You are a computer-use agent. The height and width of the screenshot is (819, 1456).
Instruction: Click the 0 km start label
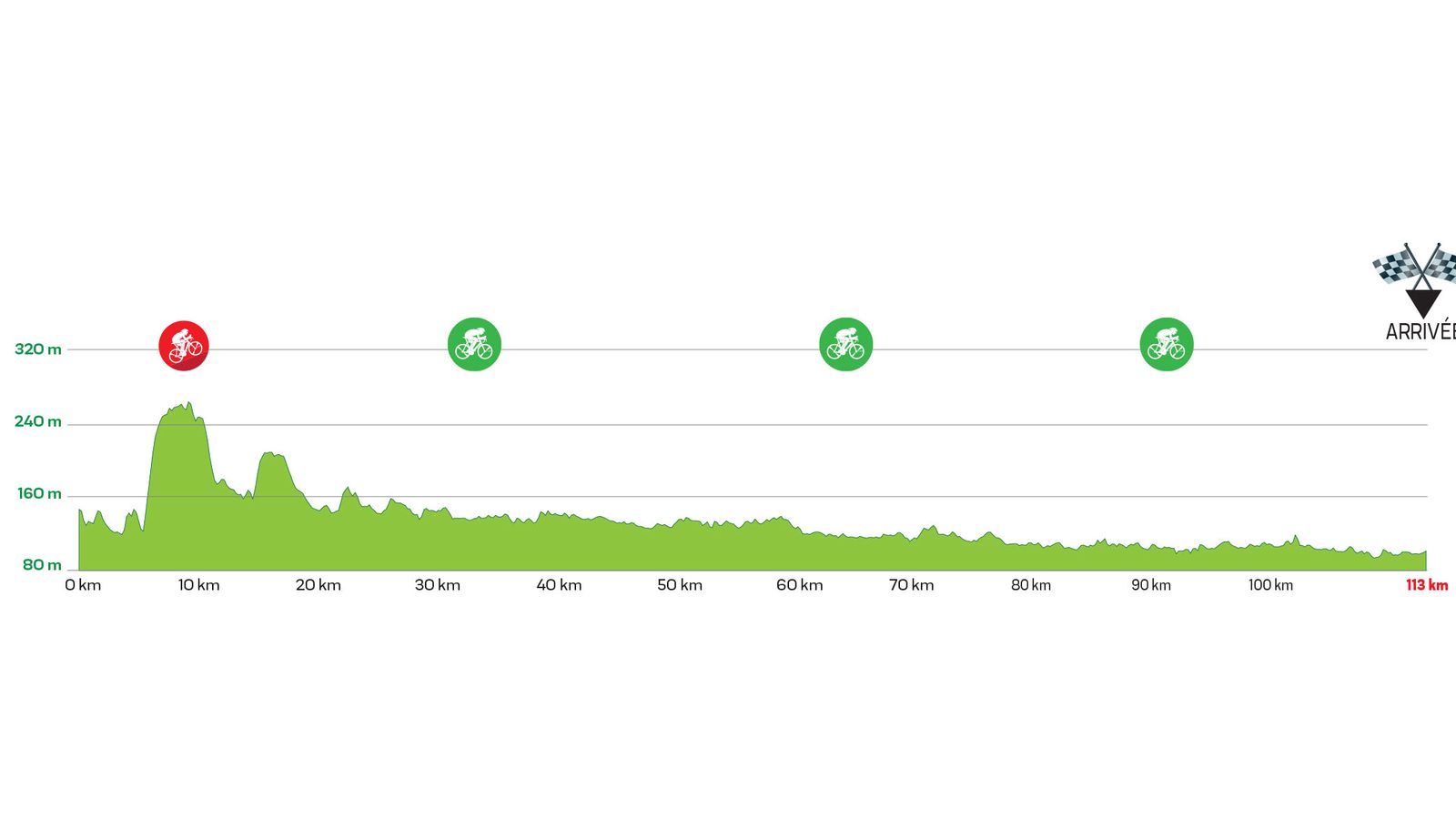tap(83, 585)
